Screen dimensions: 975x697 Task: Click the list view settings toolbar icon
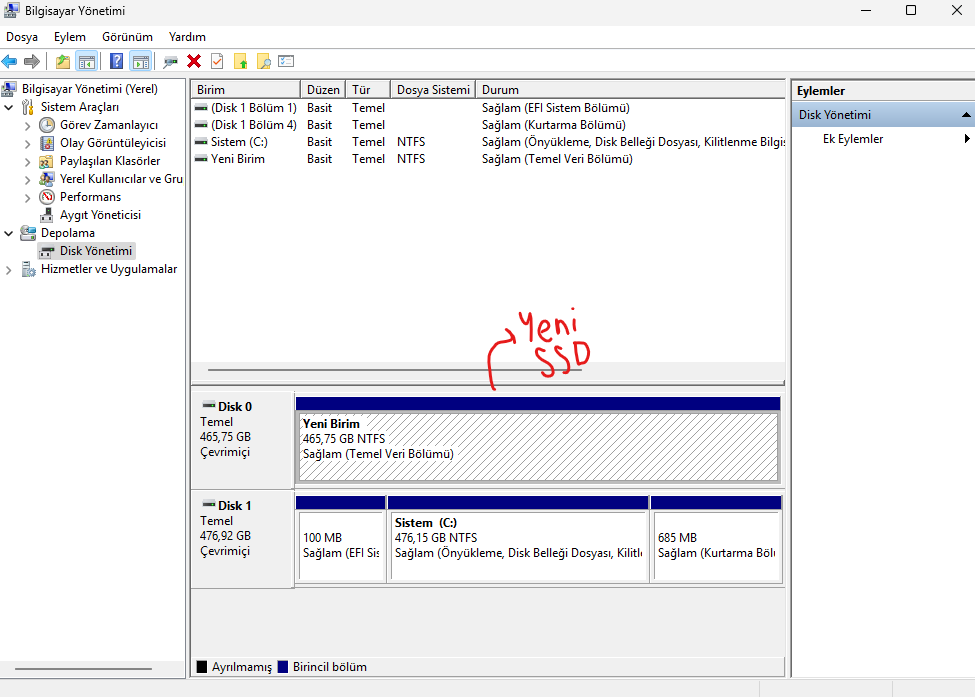(286, 61)
